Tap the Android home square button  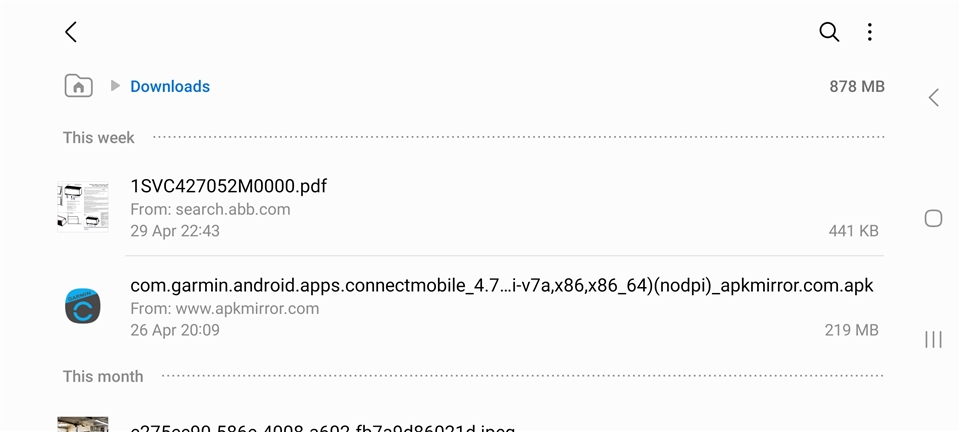[933, 218]
